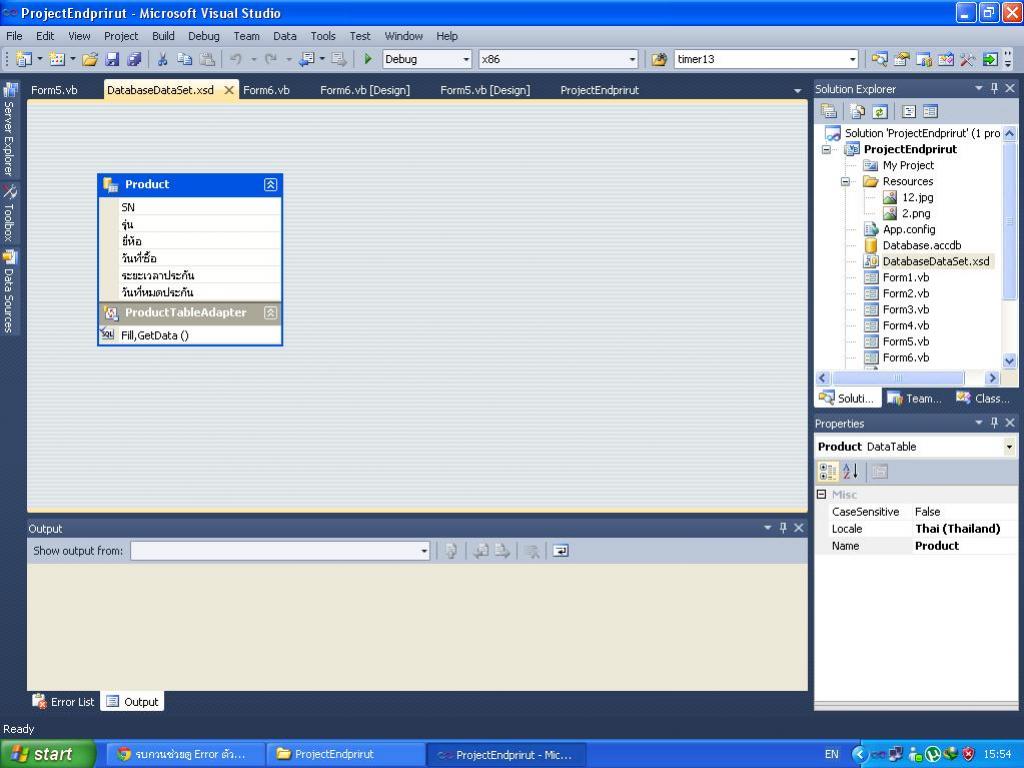Click the Open File folder icon
Screen dimensions: 1024x768
[90, 59]
